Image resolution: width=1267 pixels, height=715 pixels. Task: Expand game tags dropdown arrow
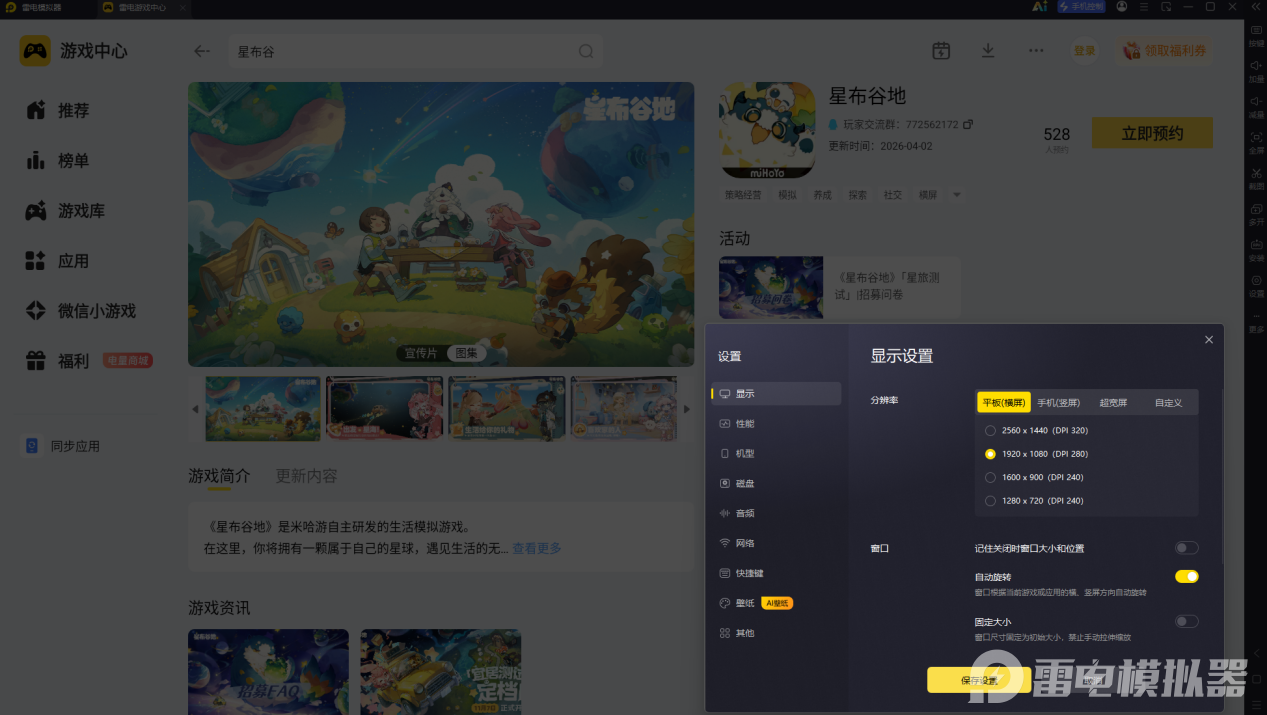click(956, 195)
